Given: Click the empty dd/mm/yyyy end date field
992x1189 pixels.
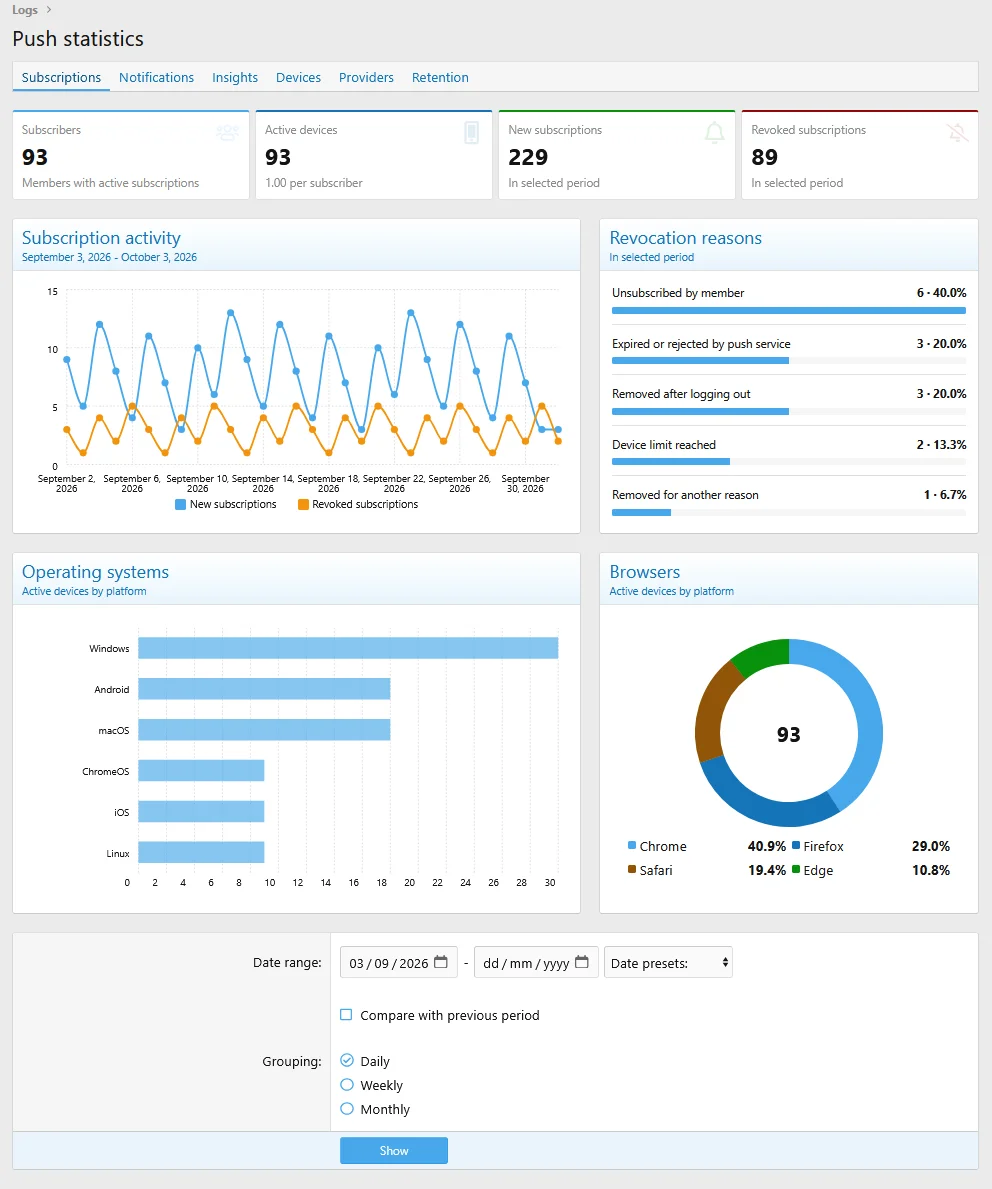Looking at the screenshot, I should pos(536,962).
